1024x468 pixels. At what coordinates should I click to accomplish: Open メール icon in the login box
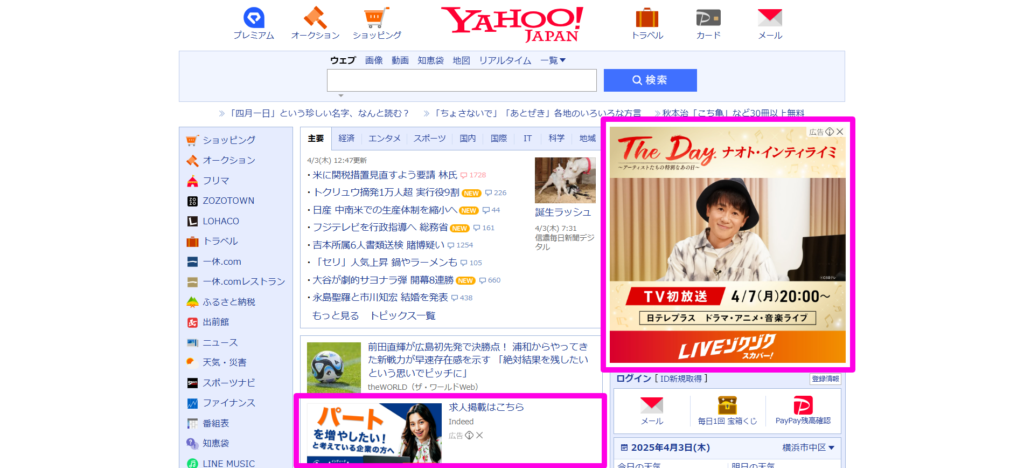tap(652, 405)
